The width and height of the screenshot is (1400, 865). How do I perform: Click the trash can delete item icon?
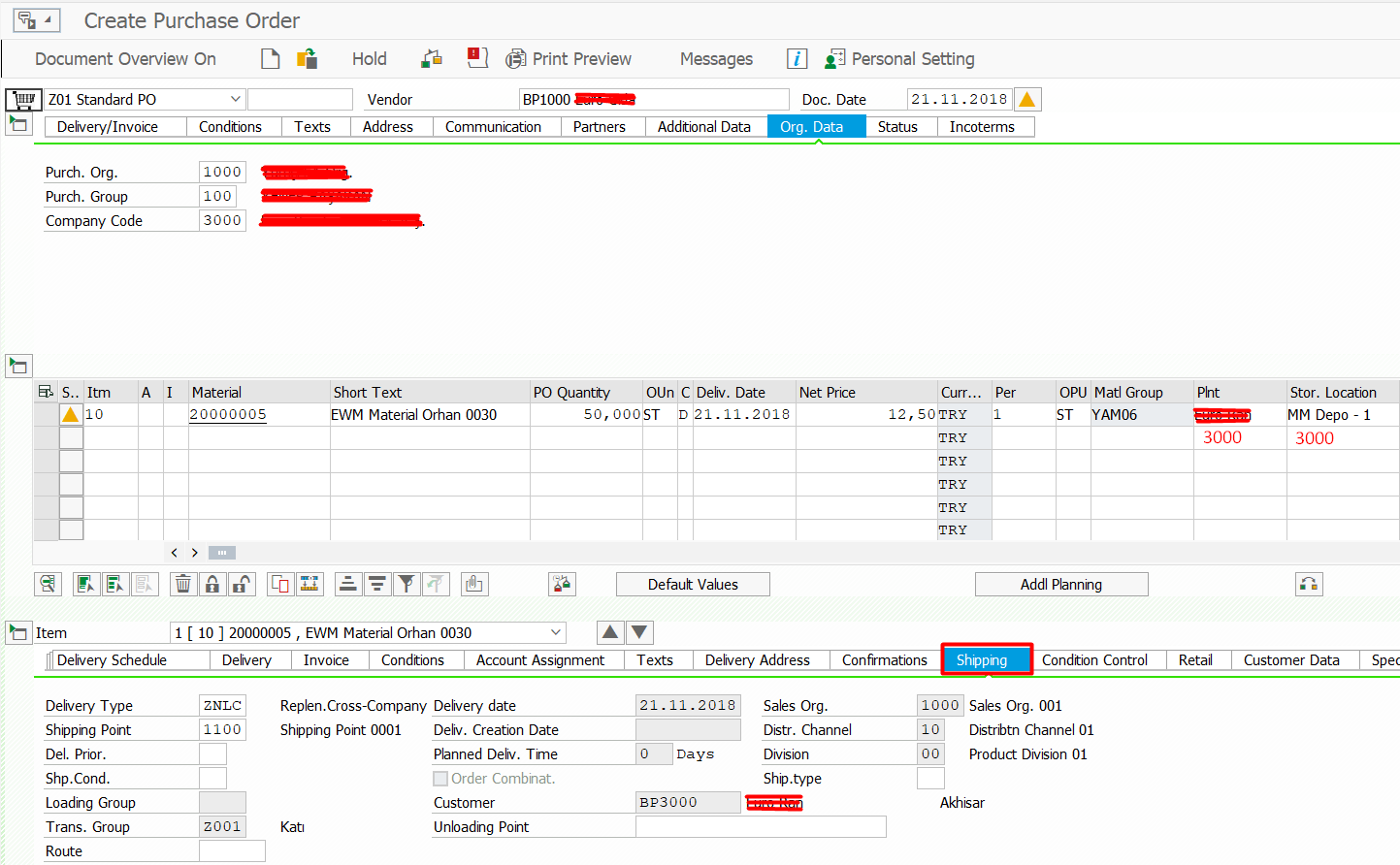click(x=182, y=584)
